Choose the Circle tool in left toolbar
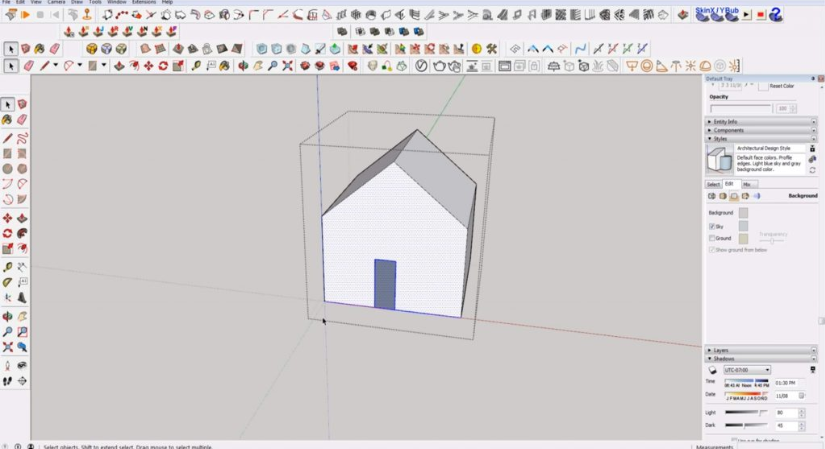This screenshot has height=449, width=825. (x=7, y=169)
